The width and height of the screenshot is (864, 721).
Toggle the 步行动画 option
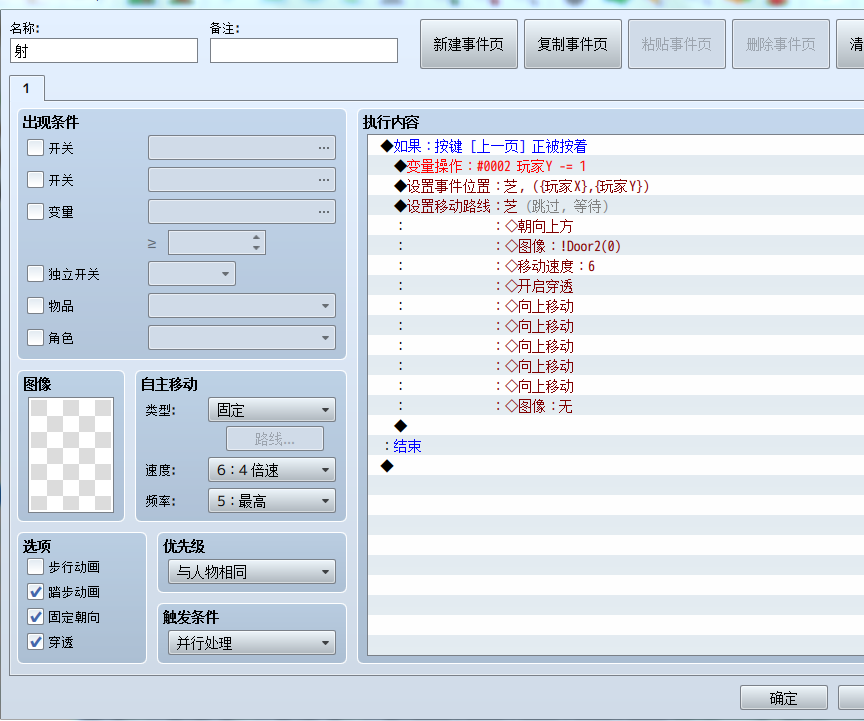click(x=36, y=567)
